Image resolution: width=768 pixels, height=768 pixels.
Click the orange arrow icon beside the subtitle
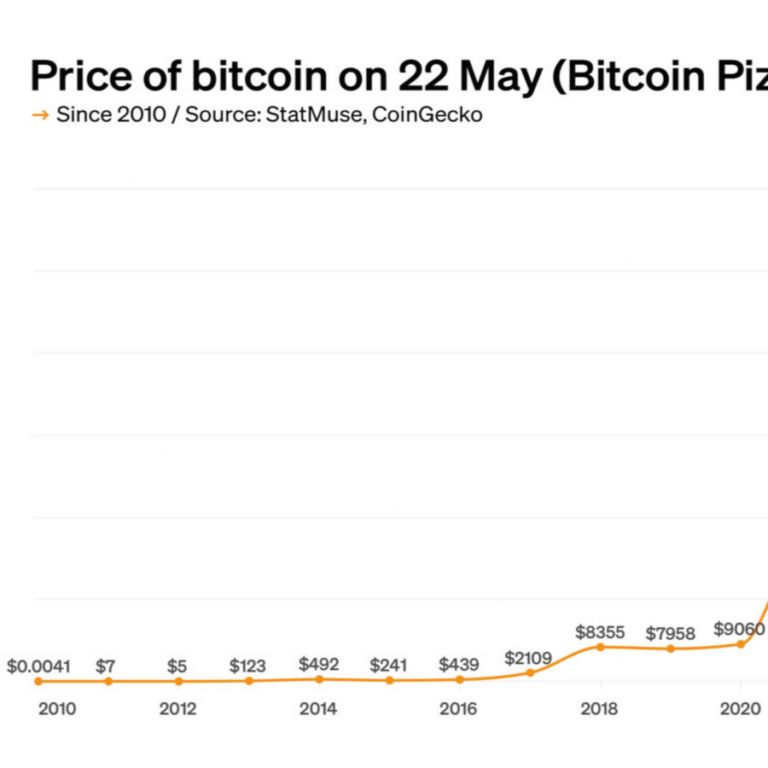click(40, 115)
